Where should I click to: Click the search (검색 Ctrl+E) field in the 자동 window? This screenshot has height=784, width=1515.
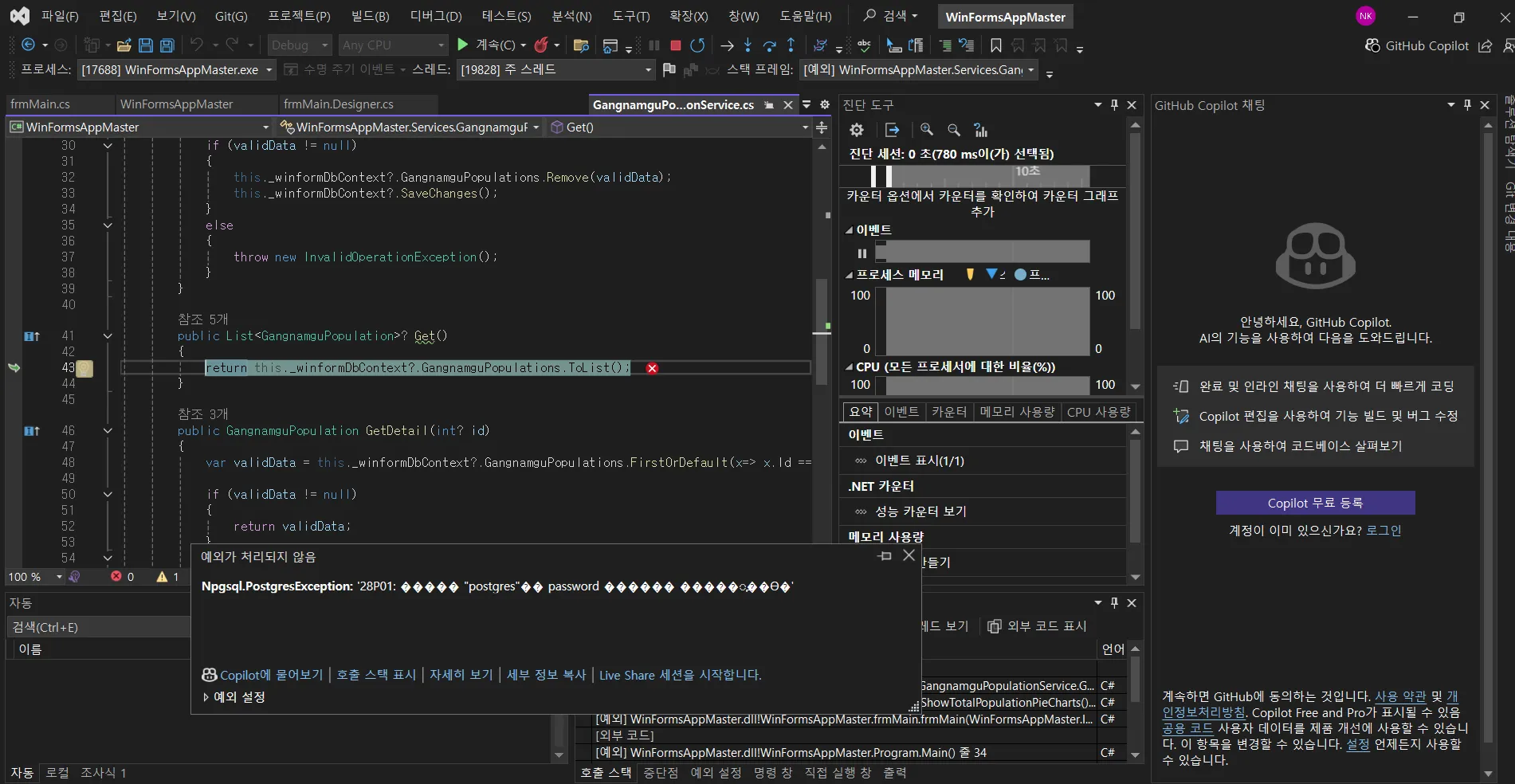pyautogui.click(x=97, y=627)
